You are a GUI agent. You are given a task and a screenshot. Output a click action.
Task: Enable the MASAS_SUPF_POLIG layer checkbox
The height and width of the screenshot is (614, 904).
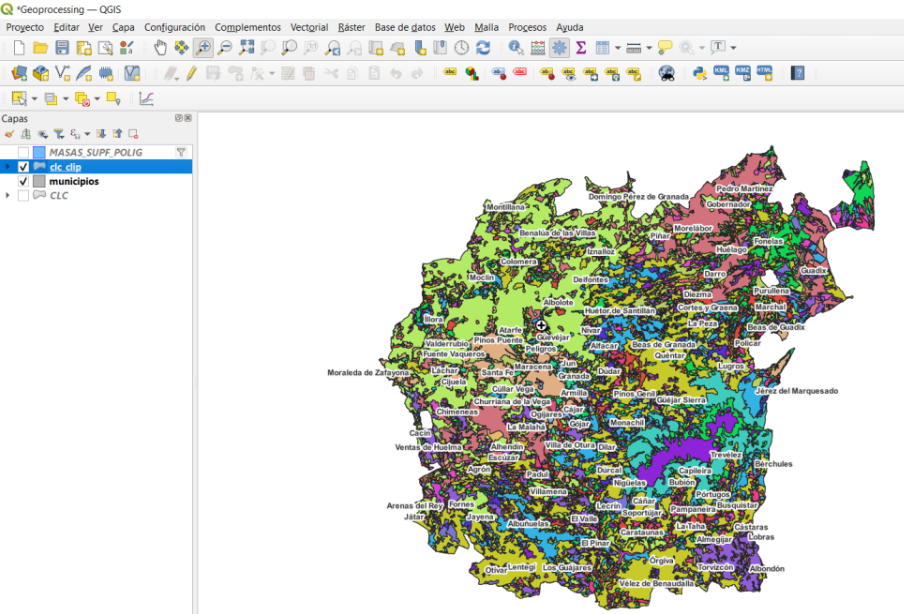[x=24, y=153]
